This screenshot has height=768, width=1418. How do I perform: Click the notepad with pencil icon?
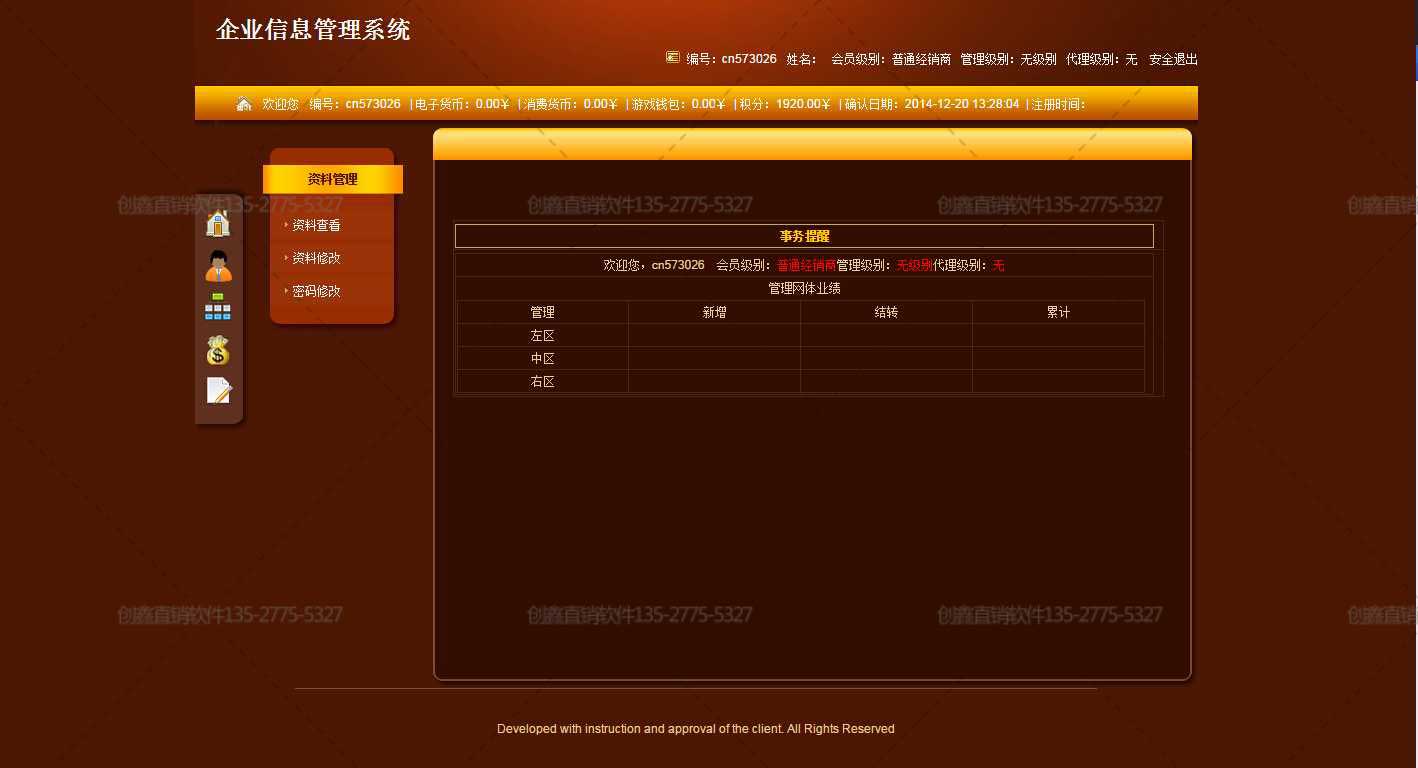coord(218,390)
